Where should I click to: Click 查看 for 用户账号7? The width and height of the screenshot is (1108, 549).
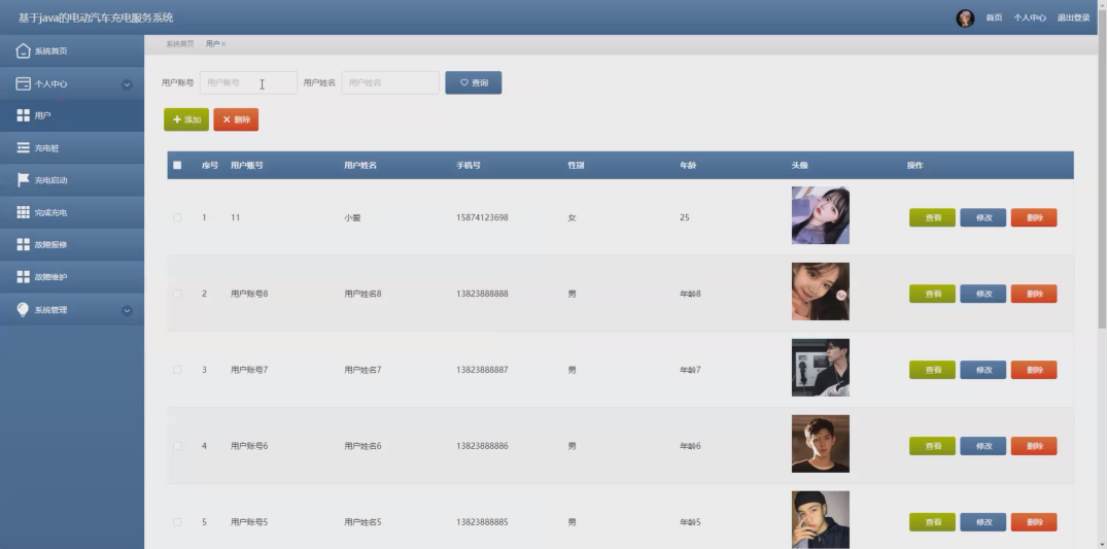932,370
